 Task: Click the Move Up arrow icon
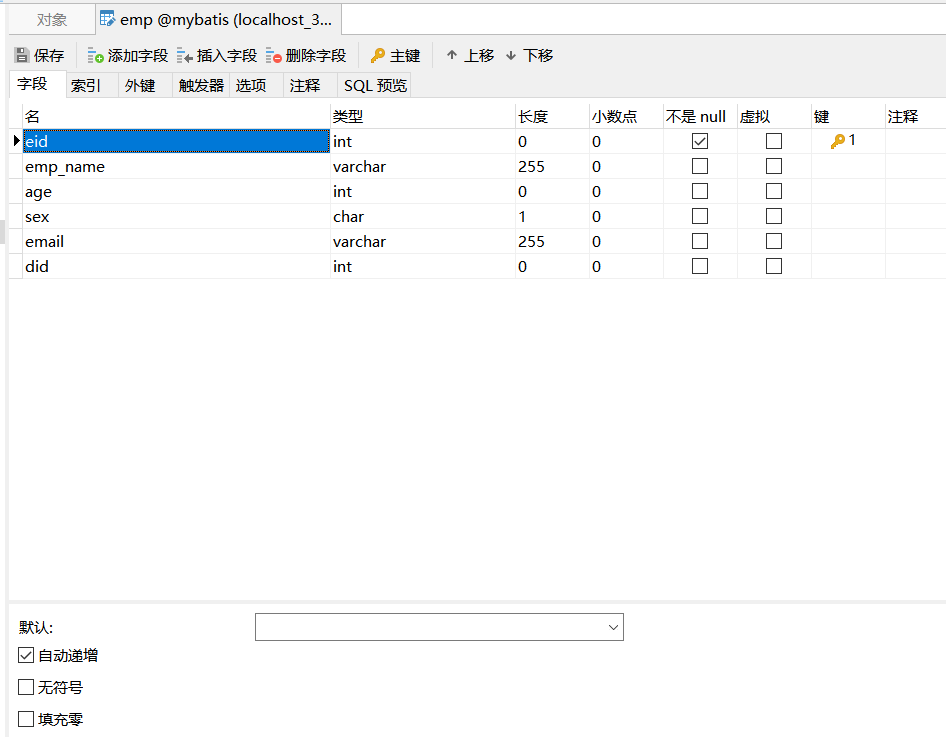pyautogui.click(x=452, y=55)
